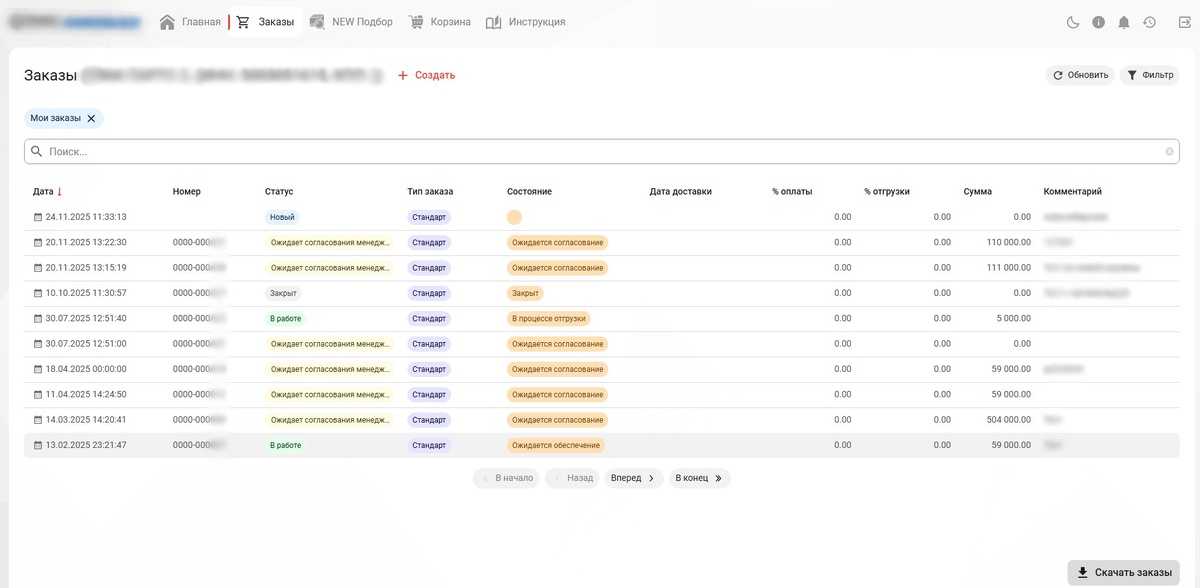The width and height of the screenshot is (1200, 588).
Task: Click the Закрыт status in the Статус column
Action: click(283, 293)
